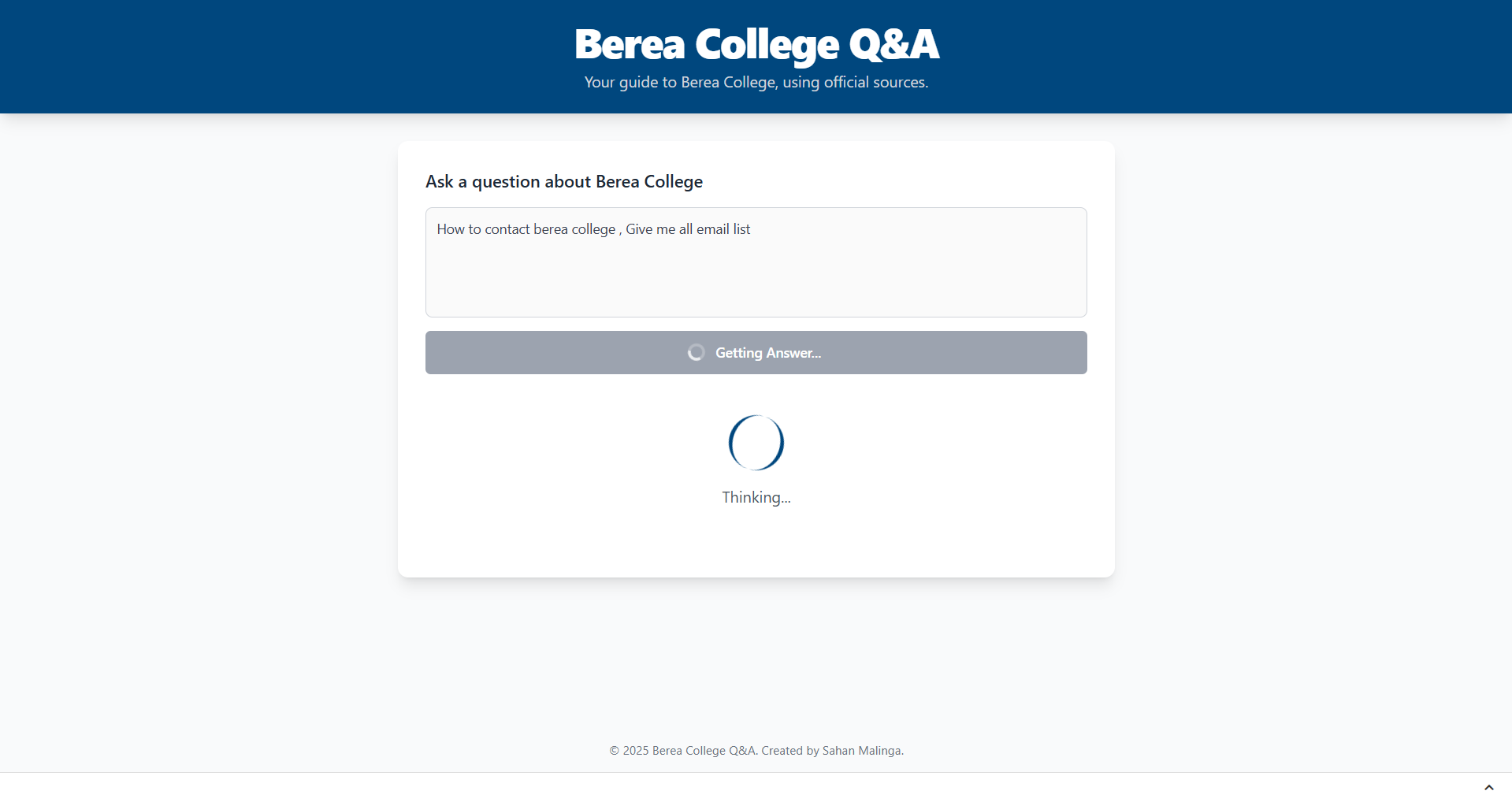This screenshot has height=802, width=1512.
Task: Click "Give me all email list" text in the textarea
Action: click(x=688, y=229)
